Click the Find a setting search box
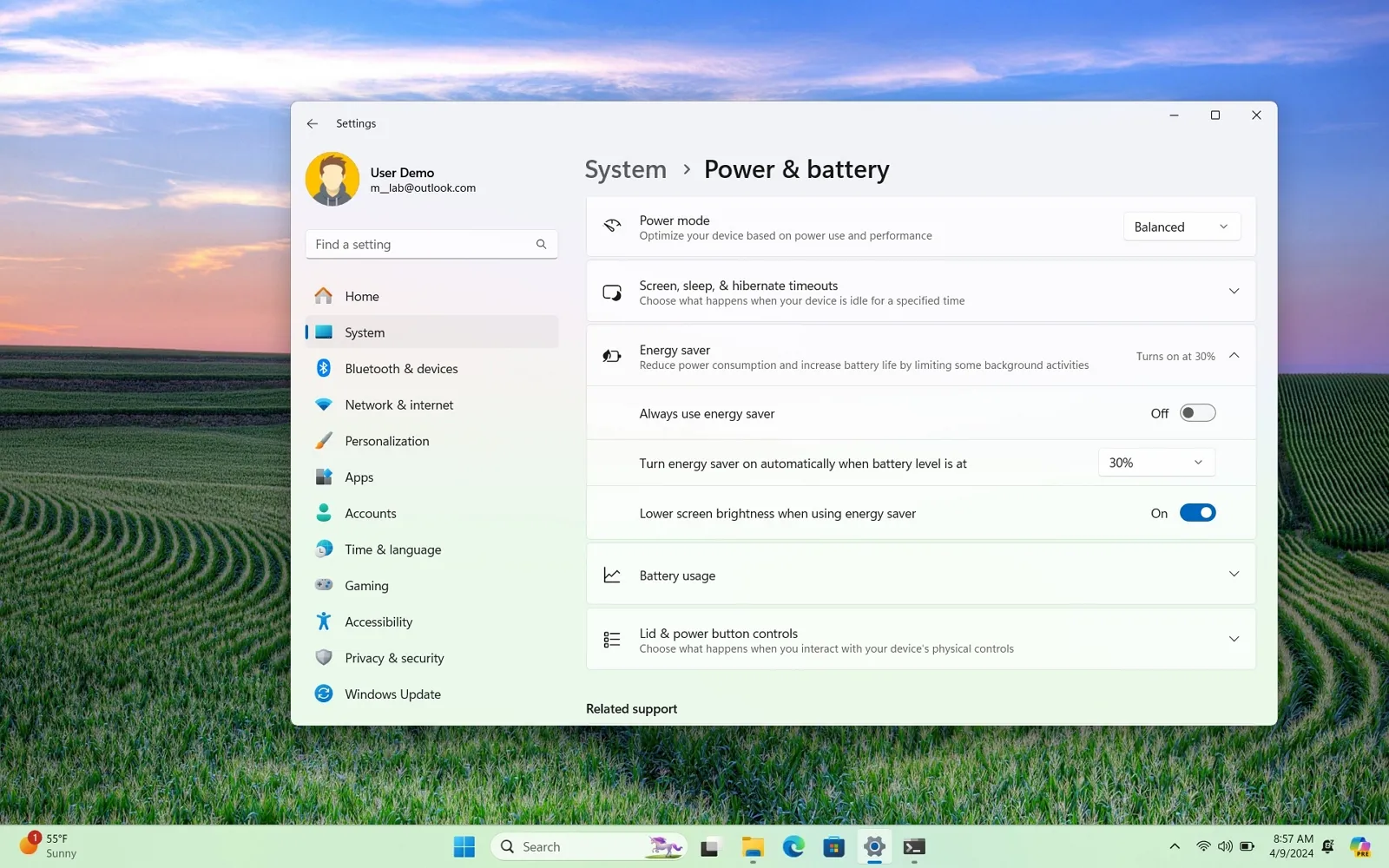The height and width of the screenshot is (868, 1389). click(x=431, y=244)
